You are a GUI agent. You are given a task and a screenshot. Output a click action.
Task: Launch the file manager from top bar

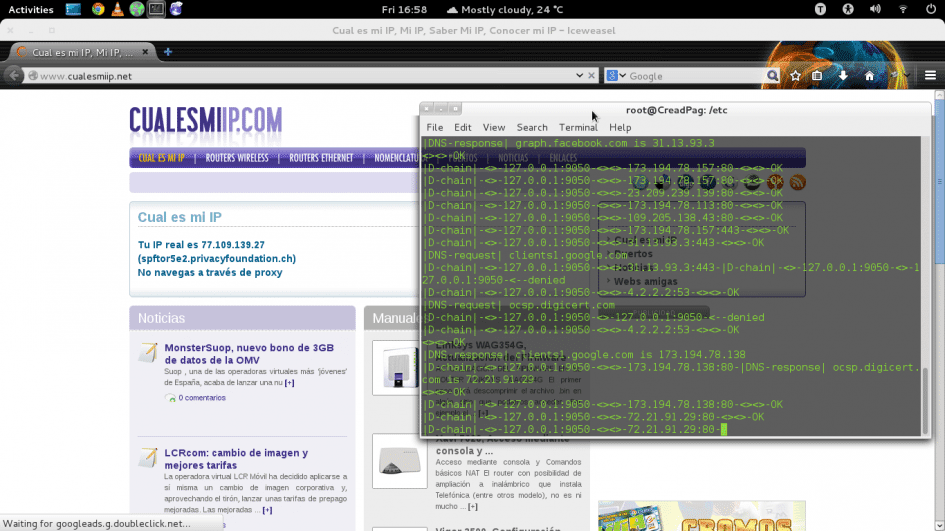[74, 9]
